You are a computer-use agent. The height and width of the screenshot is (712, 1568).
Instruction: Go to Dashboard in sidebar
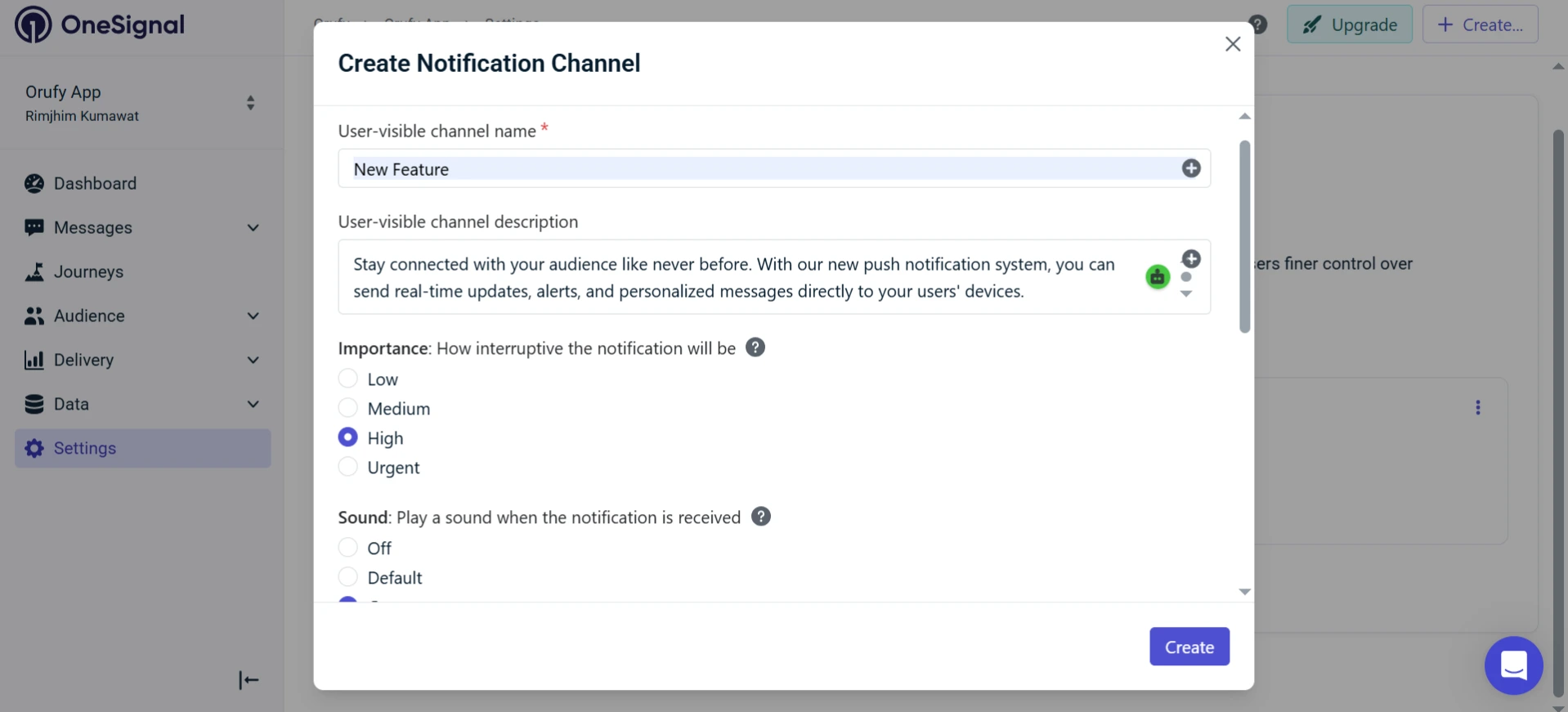pos(95,183)
